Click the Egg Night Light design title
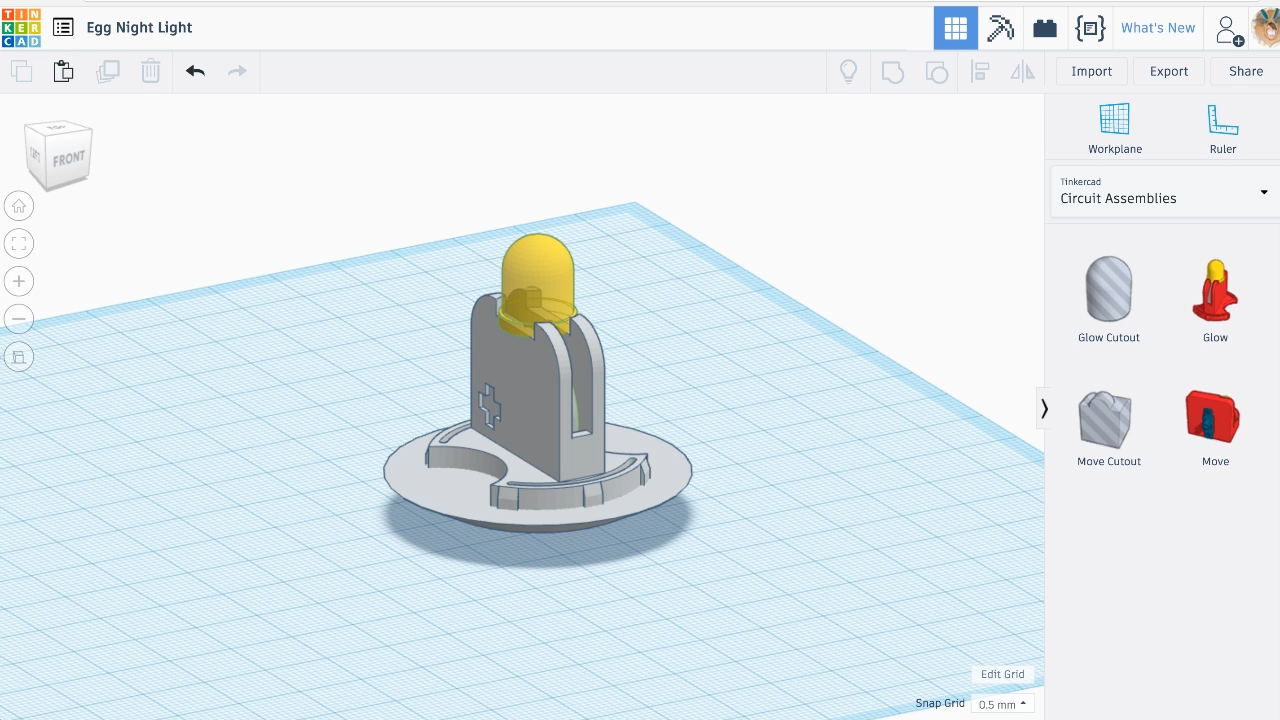1280x720 pixels. (x=139, y=28)
